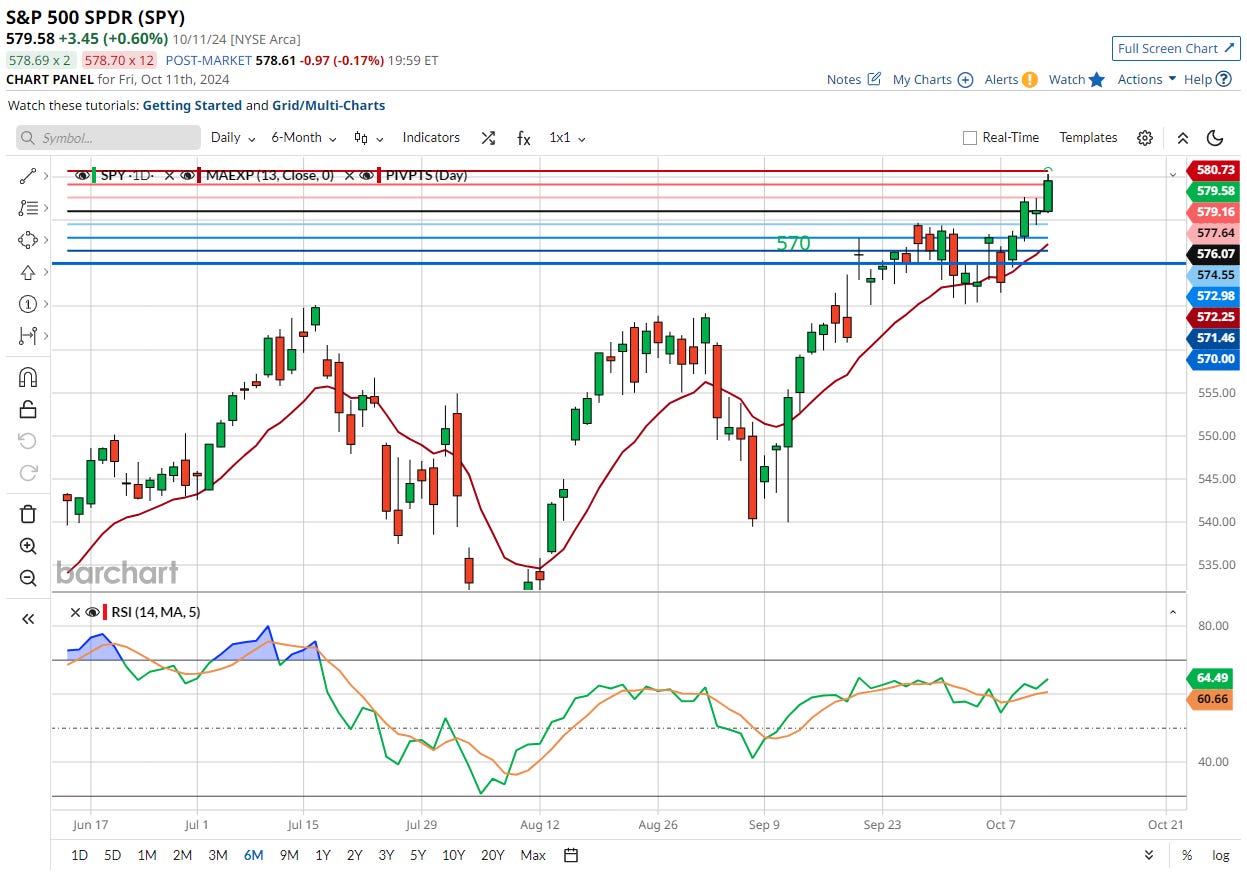Select the 3M range tab
Viewport: 1247px width, 878px height.
tap(217, 855)
